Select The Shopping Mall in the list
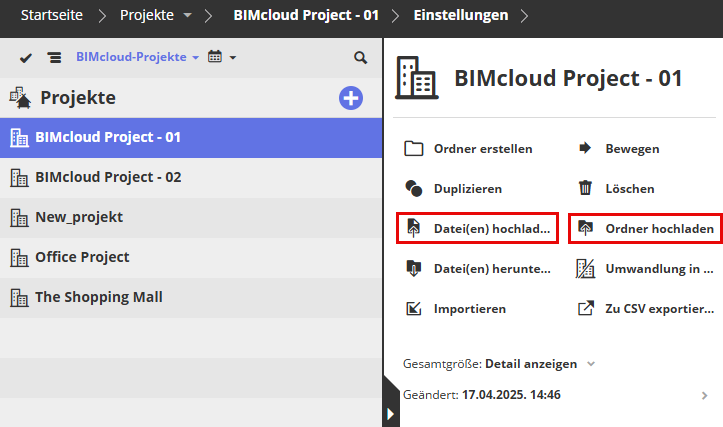723x427 pixels. pyautogui.click(x=191, y=297)
